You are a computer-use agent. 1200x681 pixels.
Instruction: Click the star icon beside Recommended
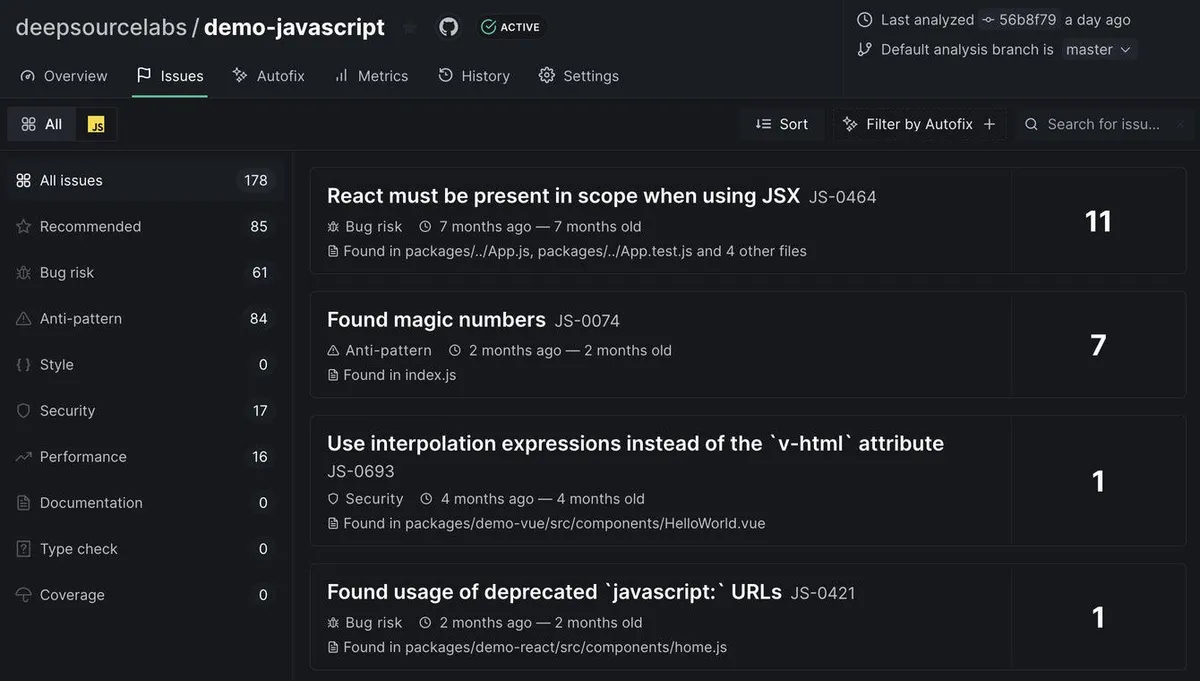[24, 226]
